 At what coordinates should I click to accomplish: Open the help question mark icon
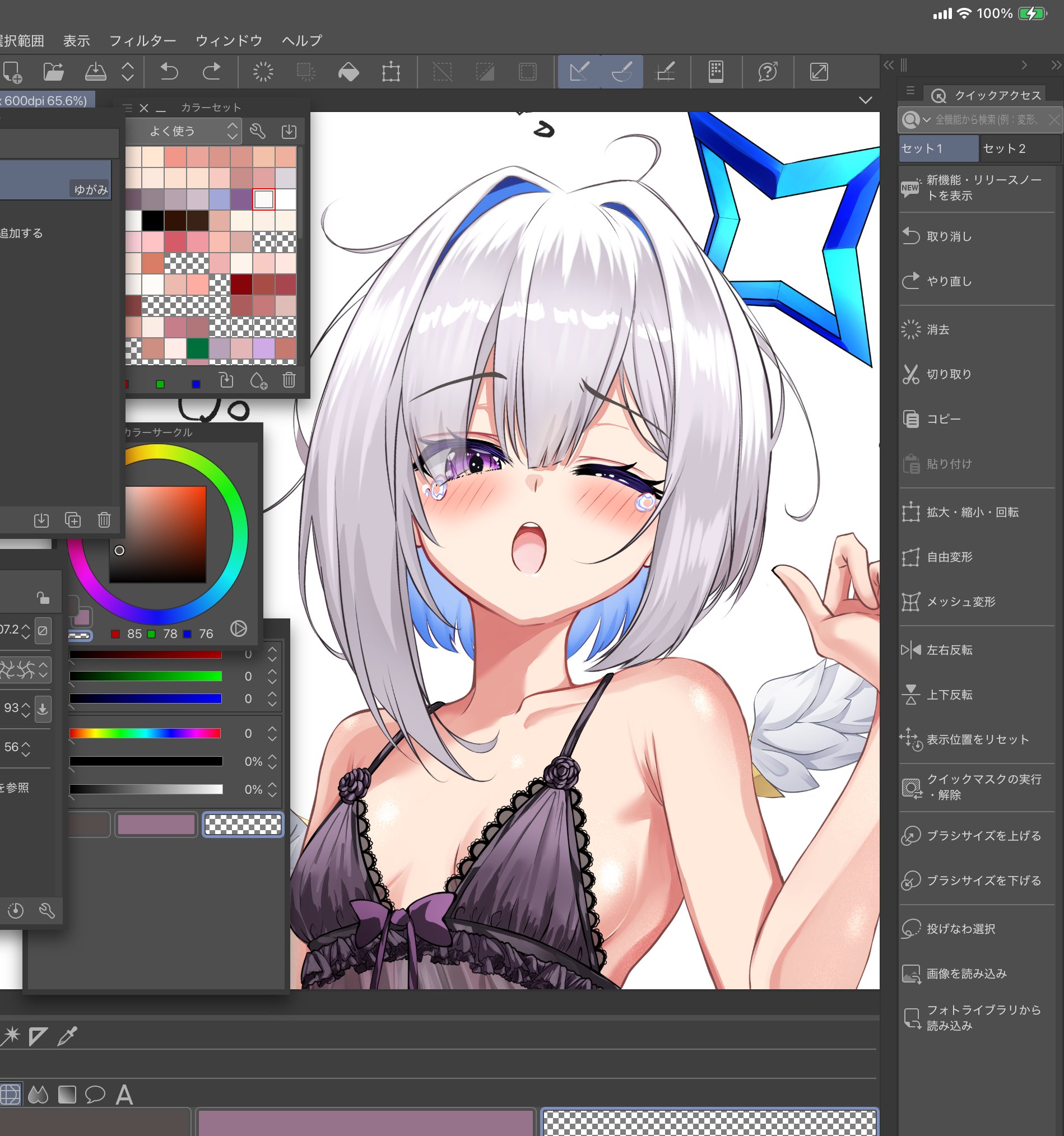pos(768,72)
